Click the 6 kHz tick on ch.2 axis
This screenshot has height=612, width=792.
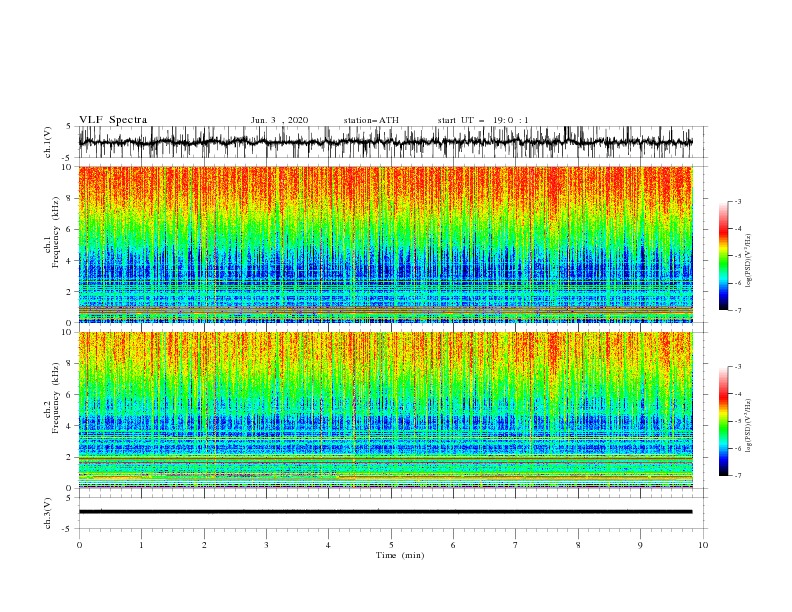tap(69, 395)
